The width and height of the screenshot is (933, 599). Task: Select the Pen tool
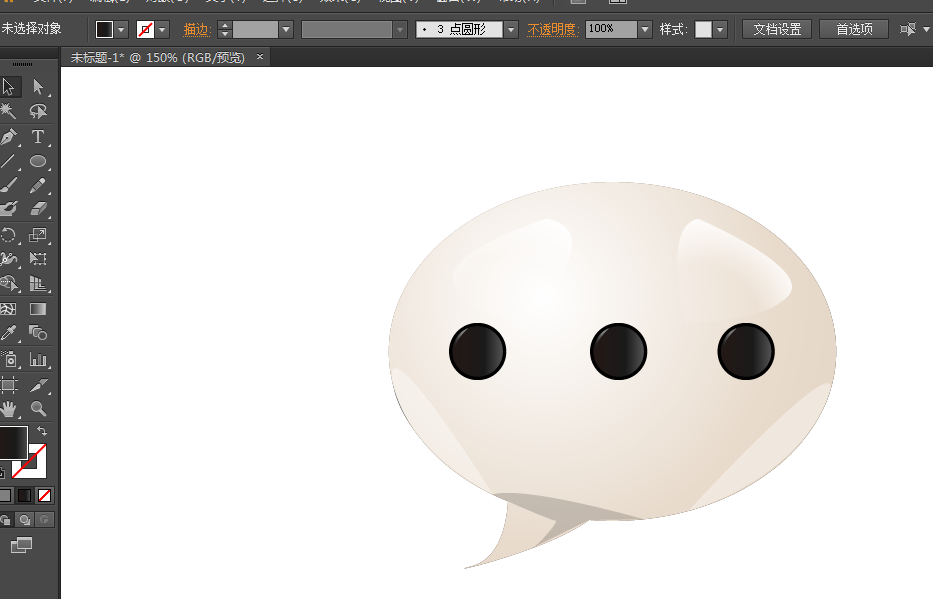(x=8, y=137)
